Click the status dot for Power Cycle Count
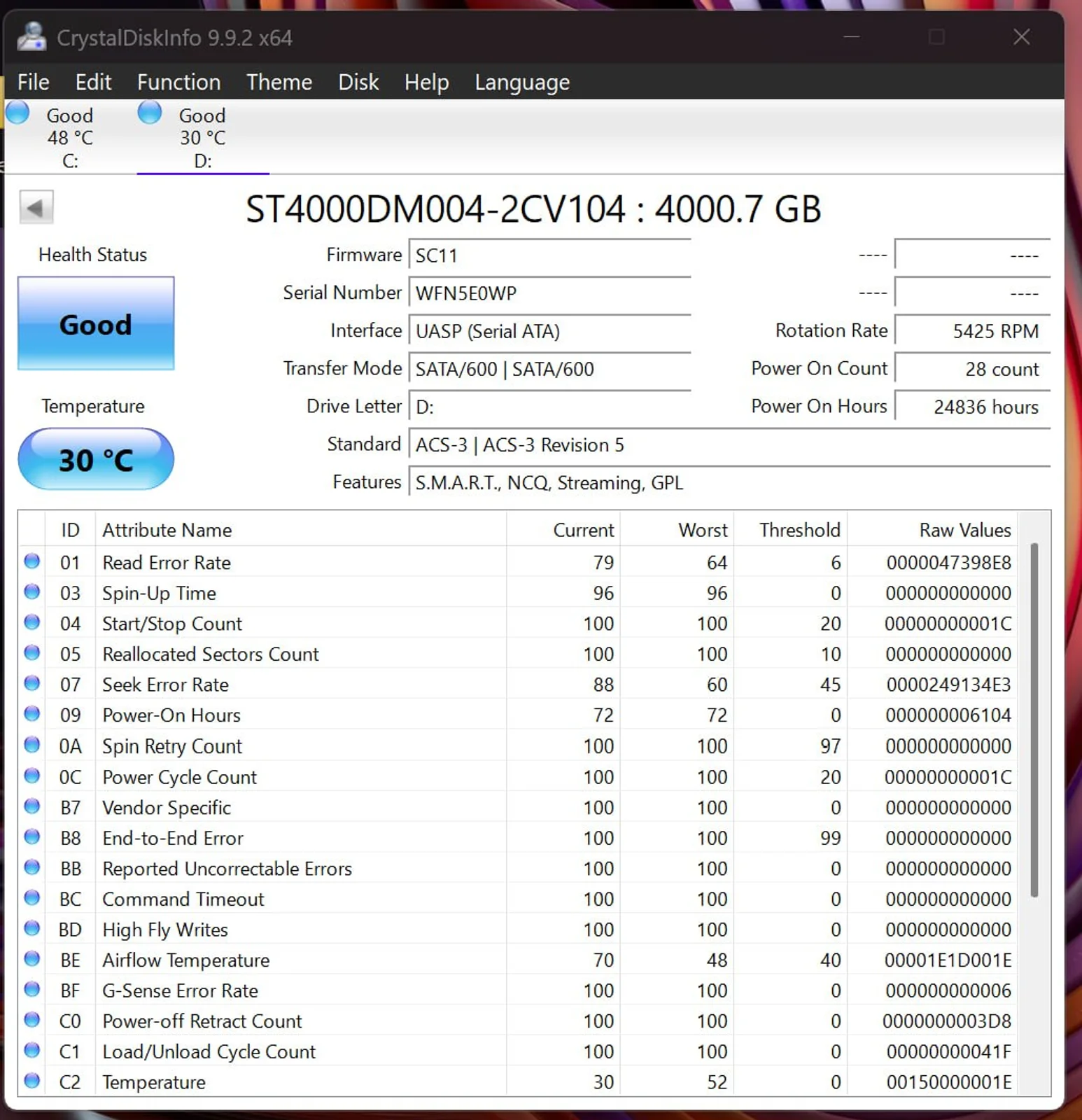Viewport: 1082px width, 1120px height. 32,776
